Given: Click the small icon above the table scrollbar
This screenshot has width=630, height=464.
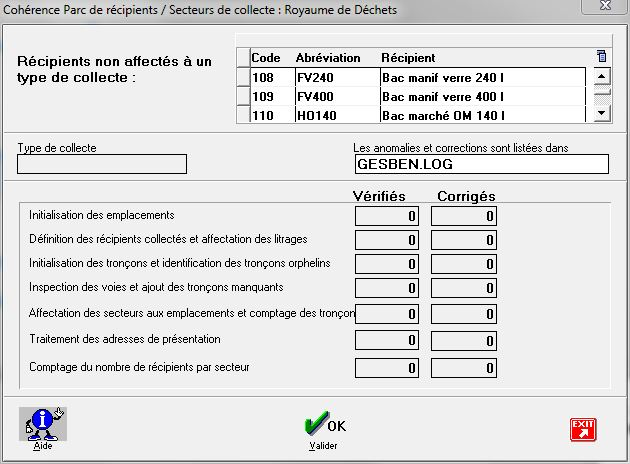Looking at the screenshot, I should point(601,56).
